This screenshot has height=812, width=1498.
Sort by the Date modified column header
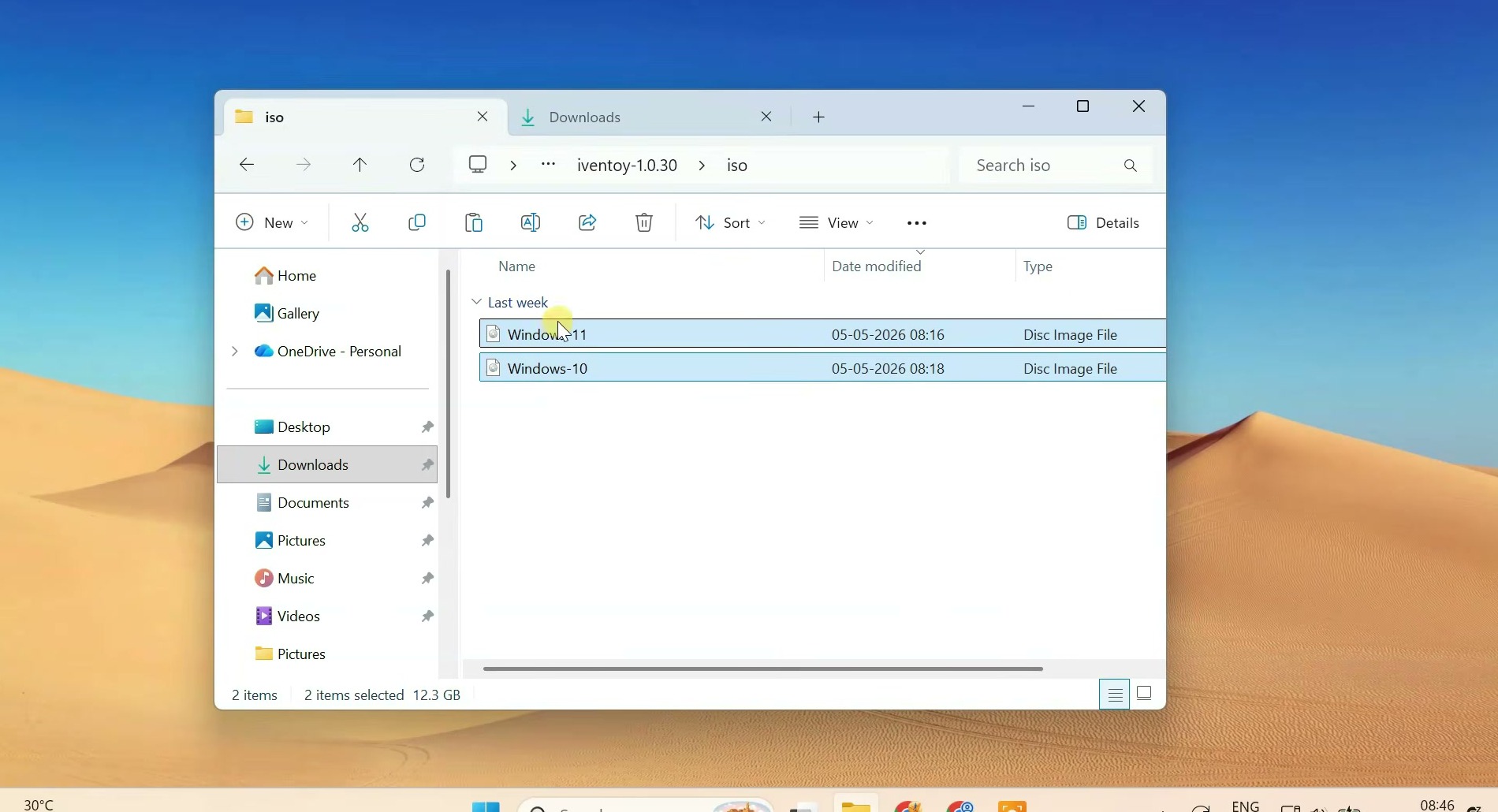(x=877, y=266)
